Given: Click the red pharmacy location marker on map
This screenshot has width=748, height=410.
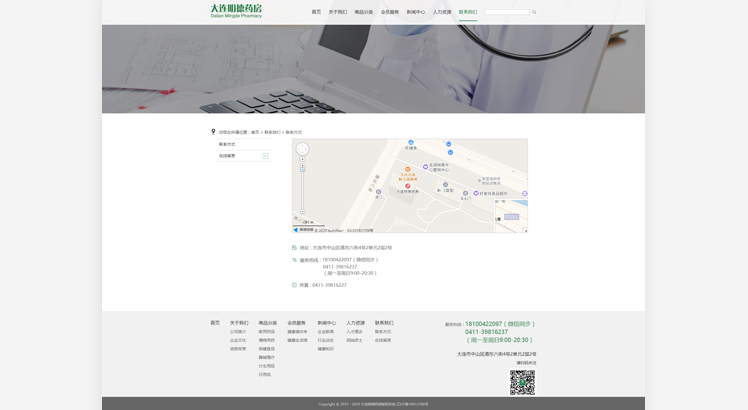Looking at the screenshot, I should click(x=407, y=185).
